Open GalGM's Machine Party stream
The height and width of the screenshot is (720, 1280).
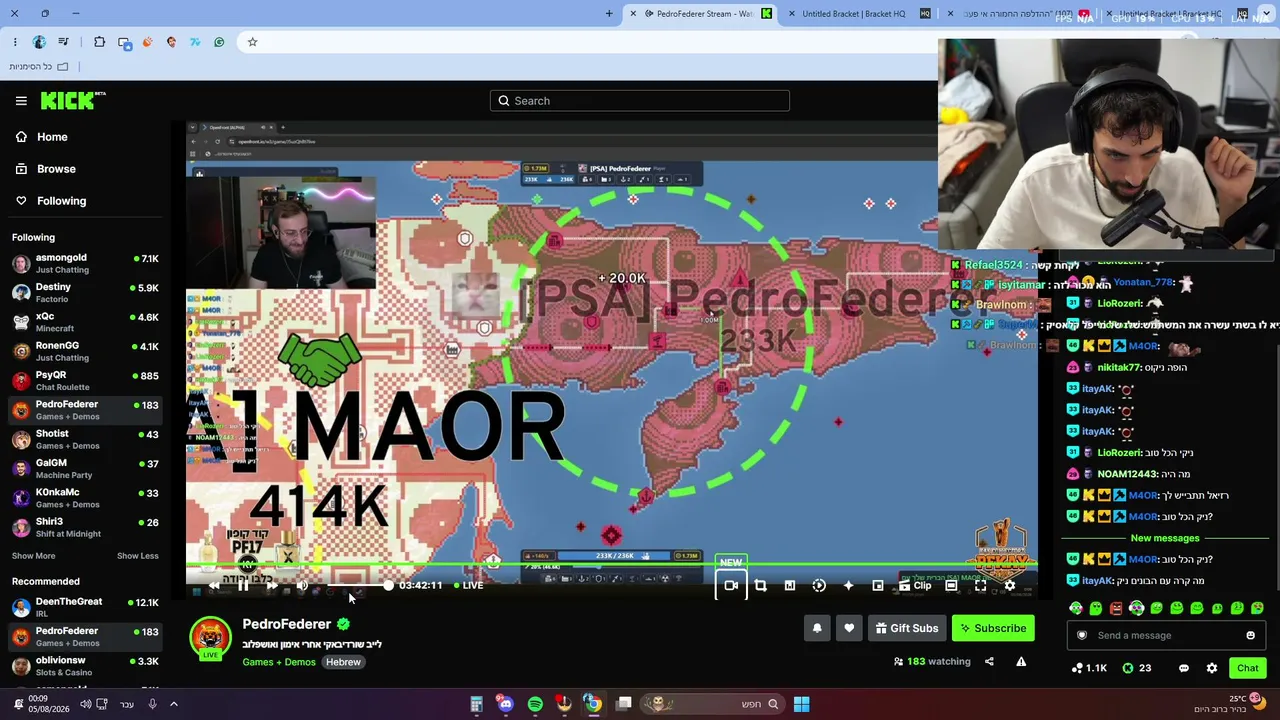pos(85,468)
